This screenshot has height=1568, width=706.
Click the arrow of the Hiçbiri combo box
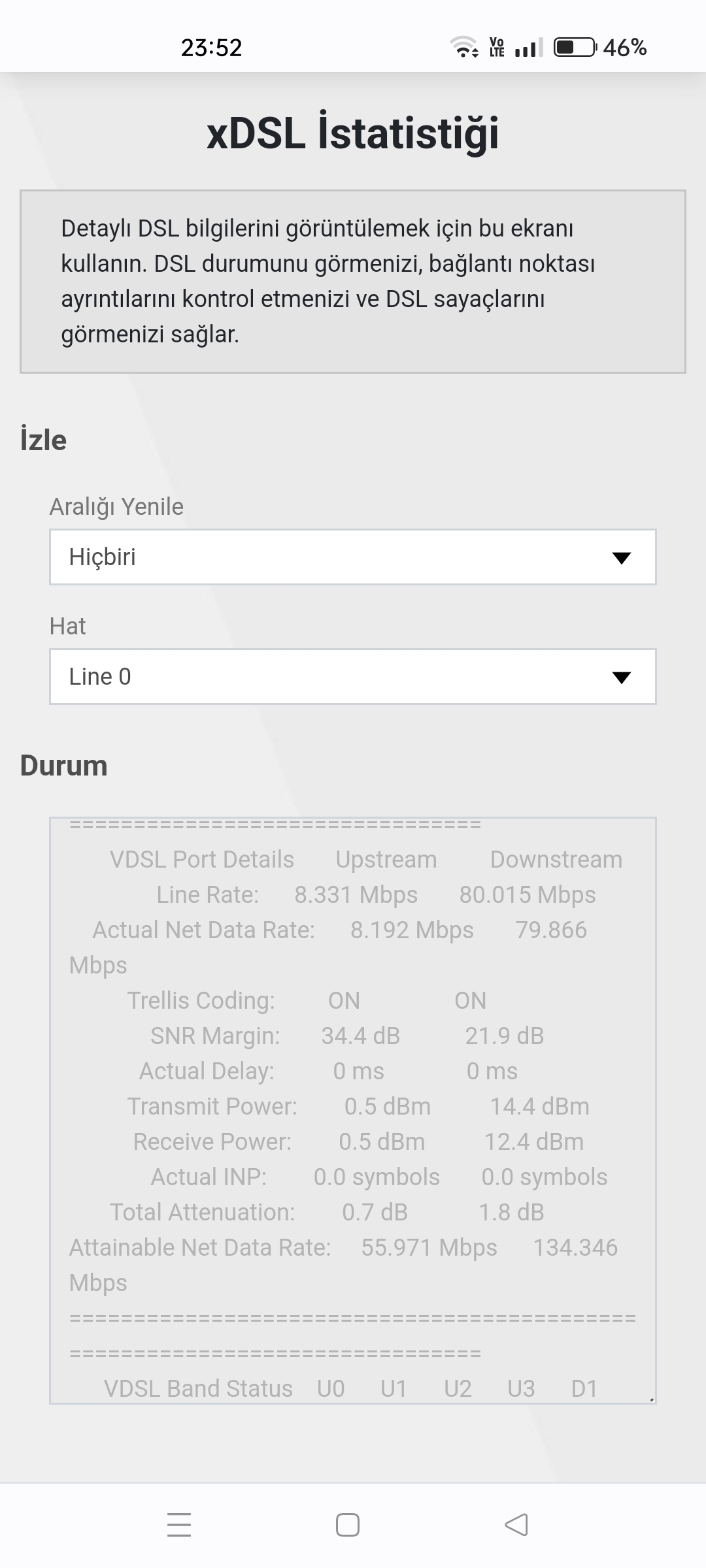621,557
